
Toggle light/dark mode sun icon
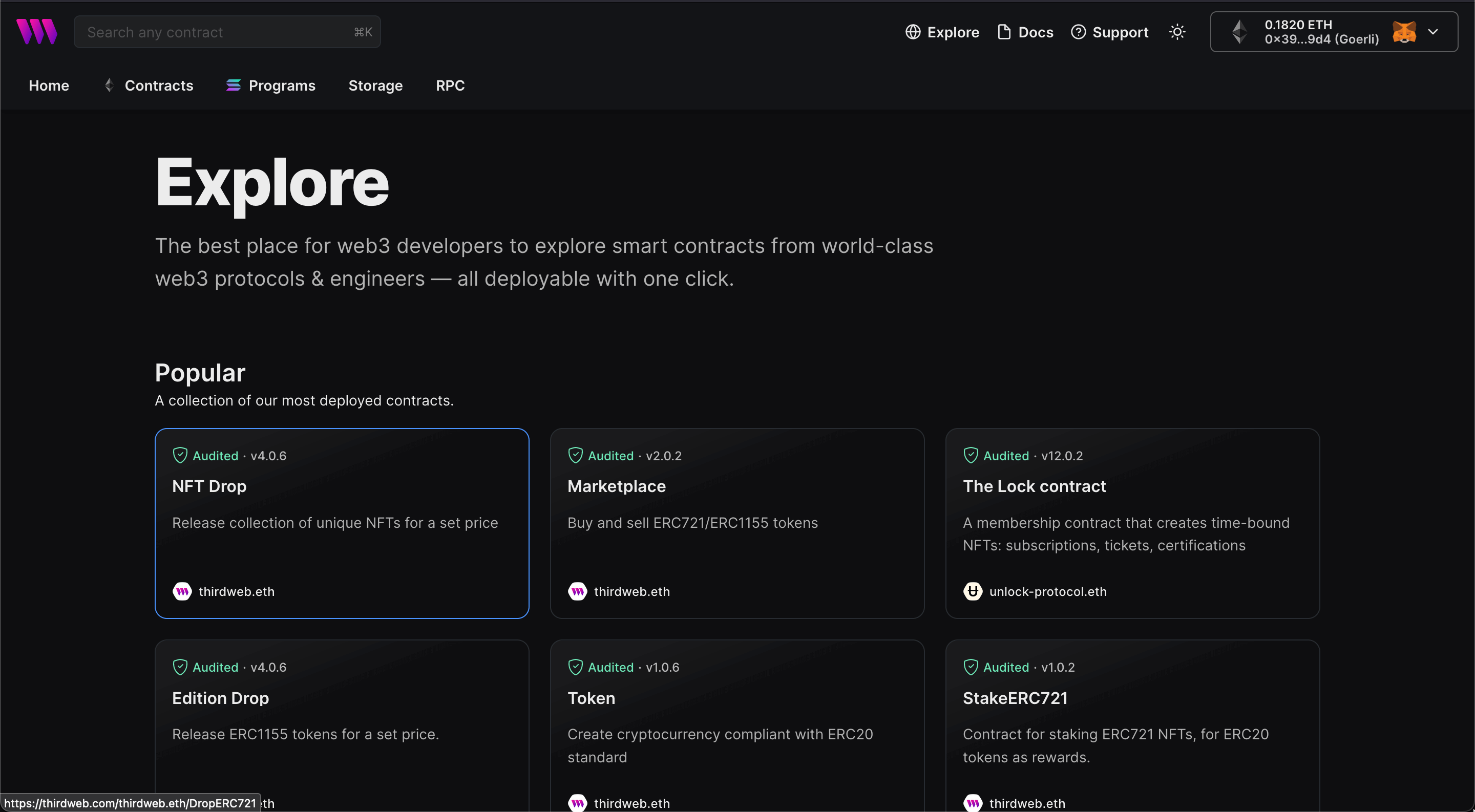1177,32
